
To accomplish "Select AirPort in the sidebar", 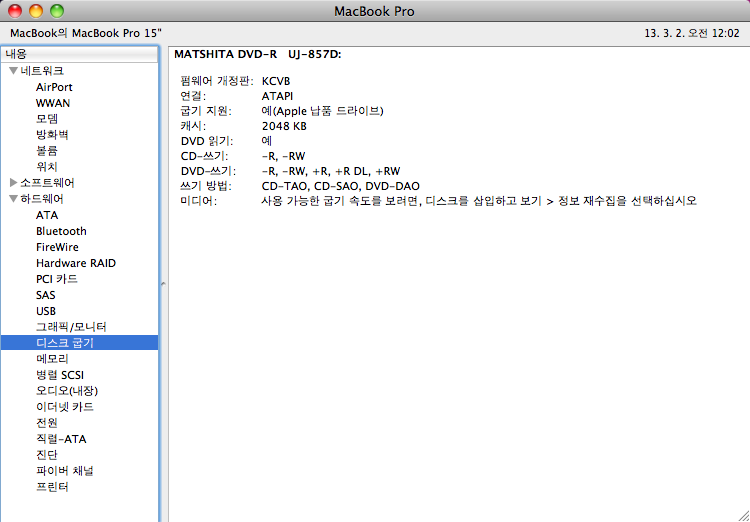I will tap(54, 87).
